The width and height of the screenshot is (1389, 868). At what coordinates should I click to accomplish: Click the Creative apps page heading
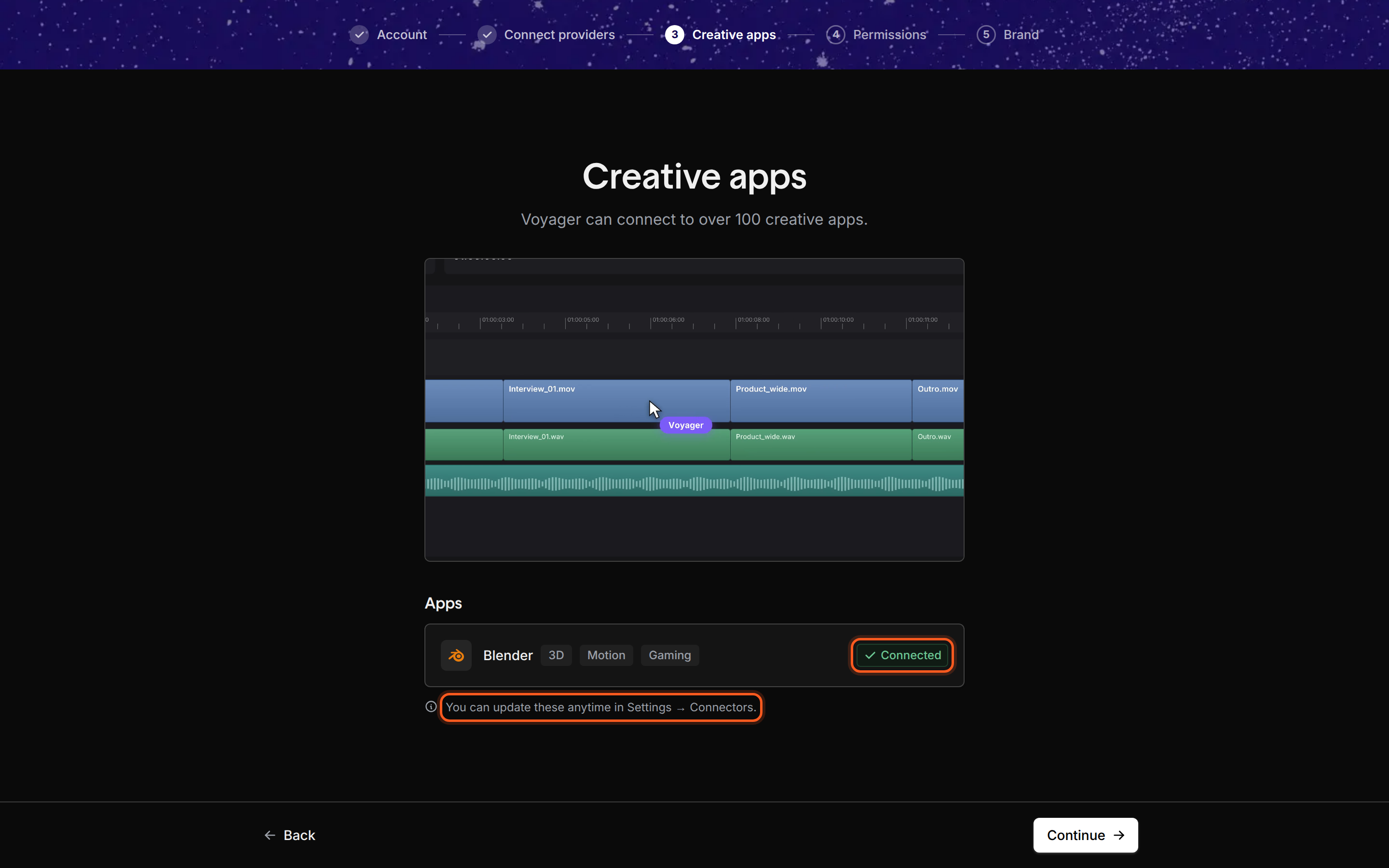click(x=694, y=176)
